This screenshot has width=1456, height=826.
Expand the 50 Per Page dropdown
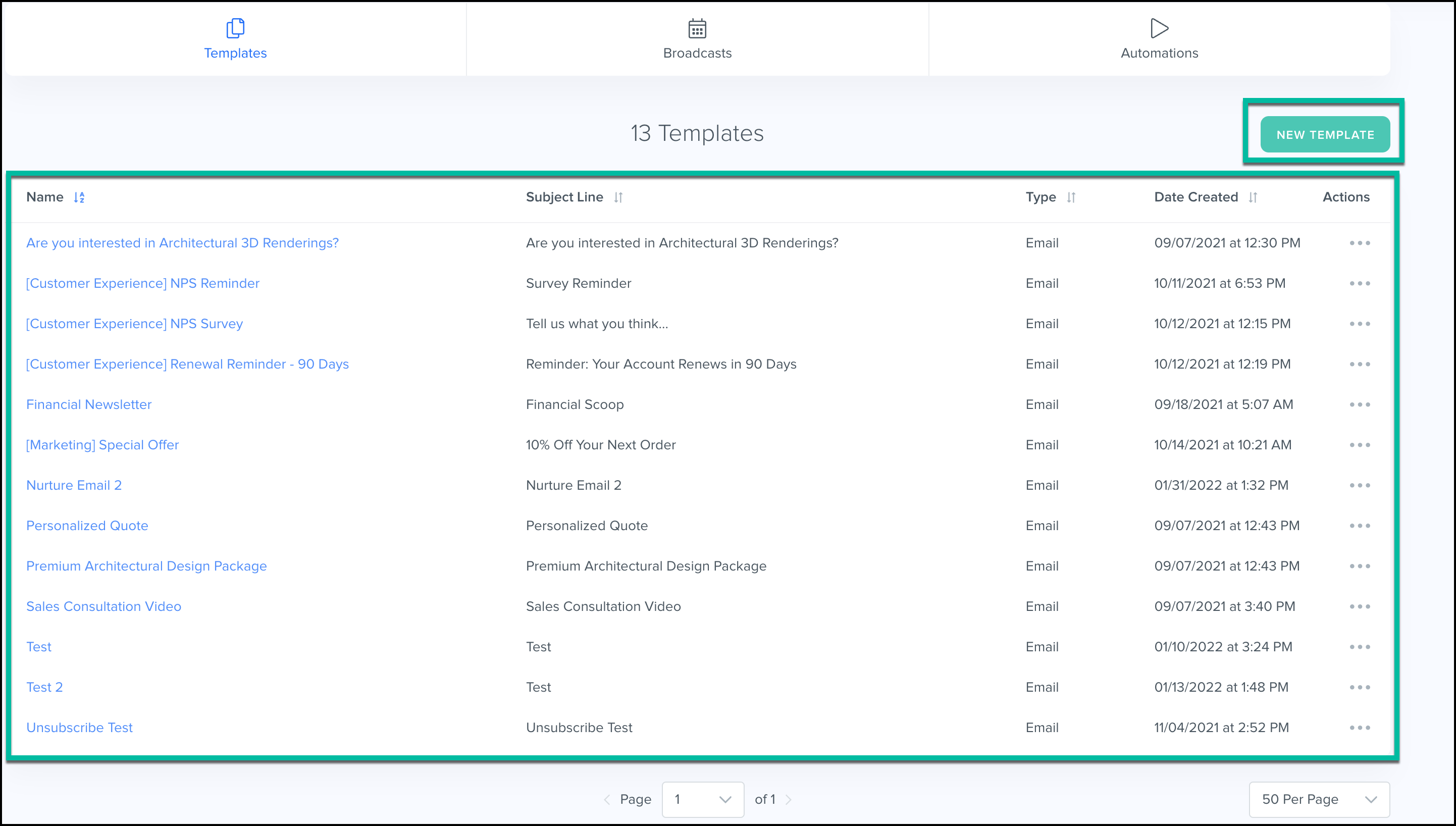click(x=1319, y=799)
